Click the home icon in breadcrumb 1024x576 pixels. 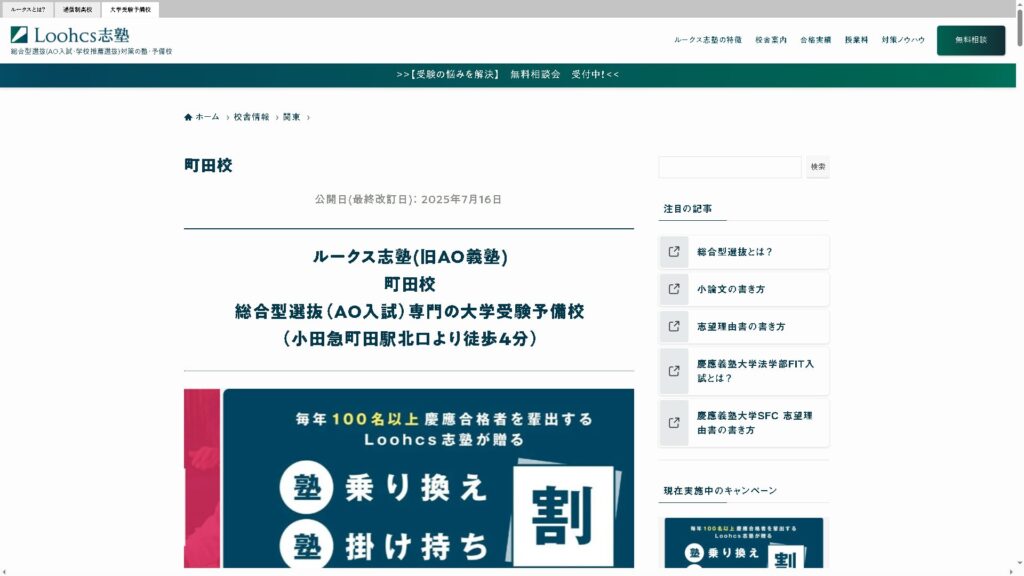click(188, 117)
